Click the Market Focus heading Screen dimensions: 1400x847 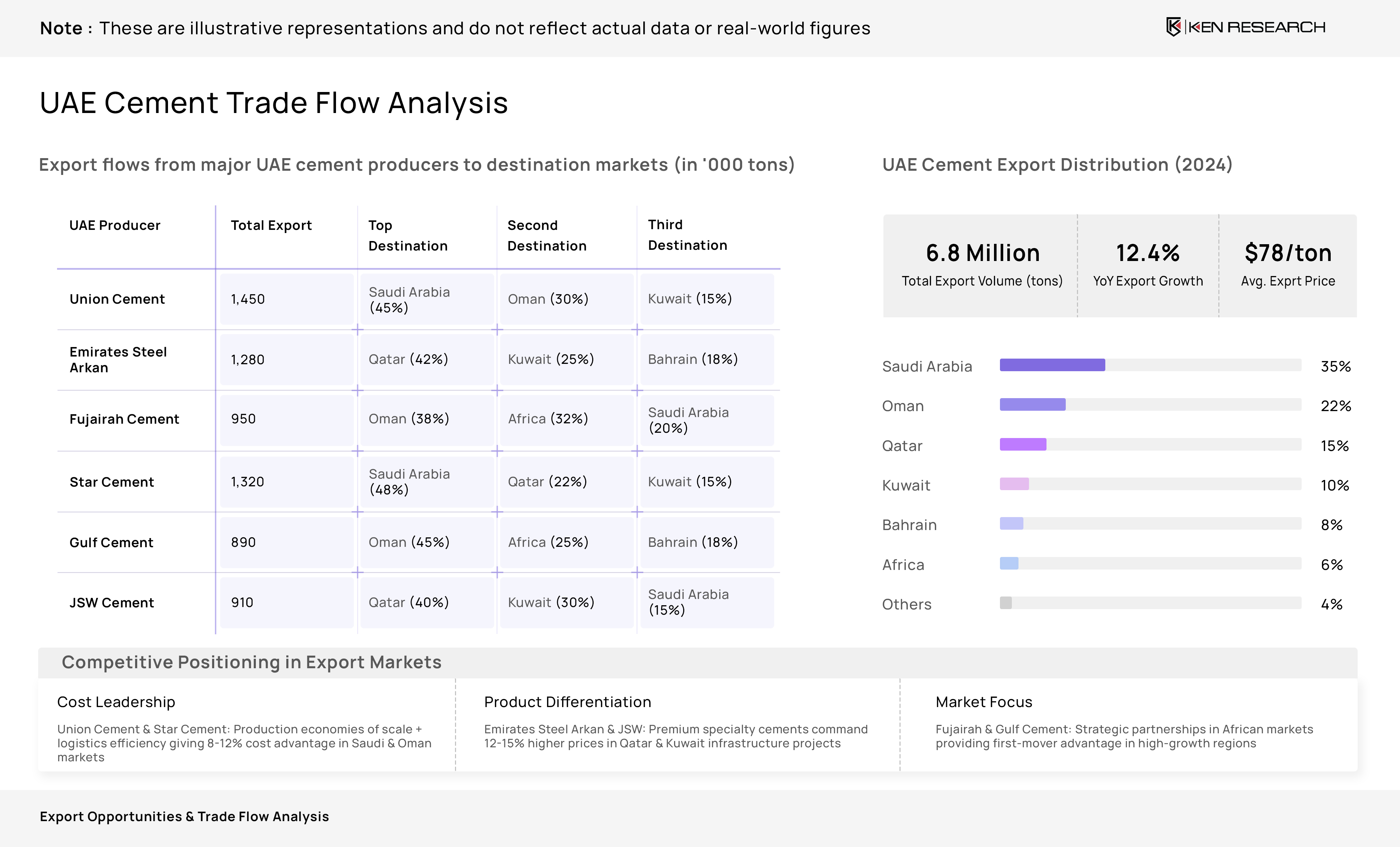[983, 702]
